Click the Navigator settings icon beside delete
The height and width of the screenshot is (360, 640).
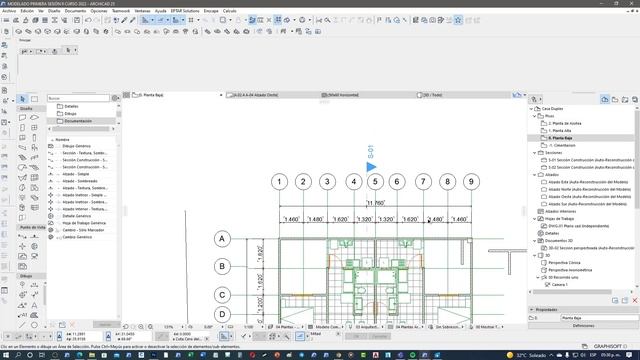click(x=625, y=300)
